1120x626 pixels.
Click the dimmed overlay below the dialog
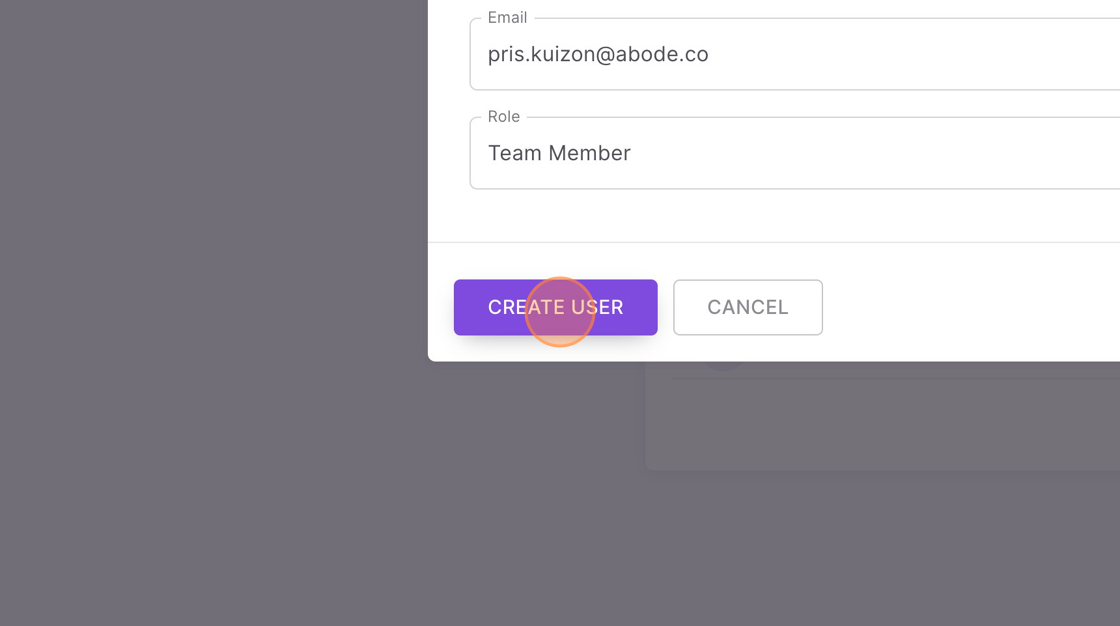560,543
